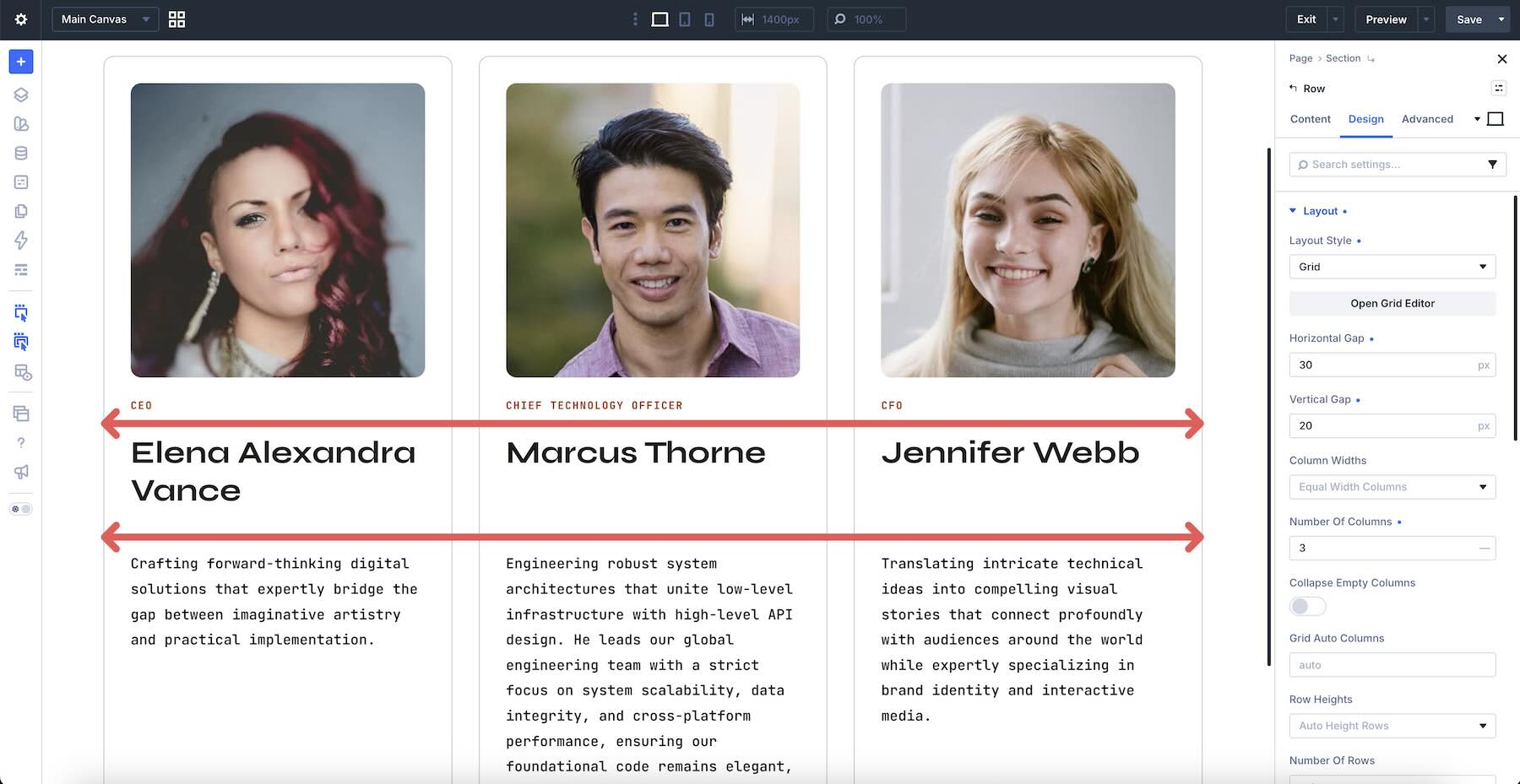
Task: Open the Layers panel icon in sidebar
Action: [x=21, y=95]
